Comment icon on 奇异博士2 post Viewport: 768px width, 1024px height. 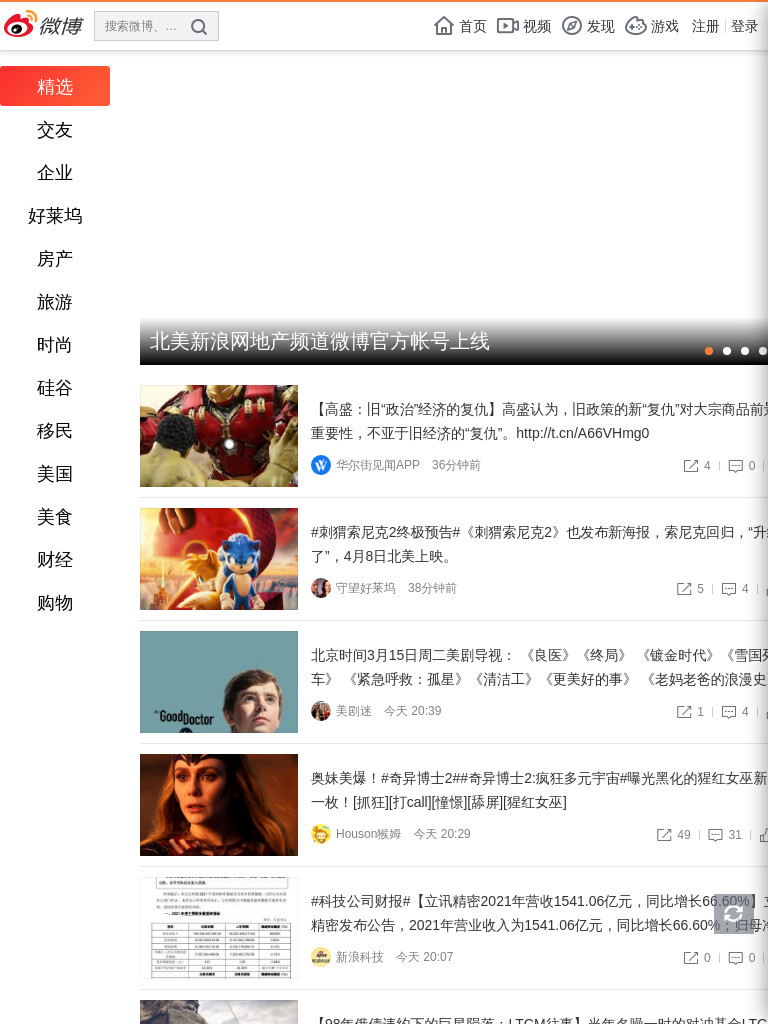716,835
